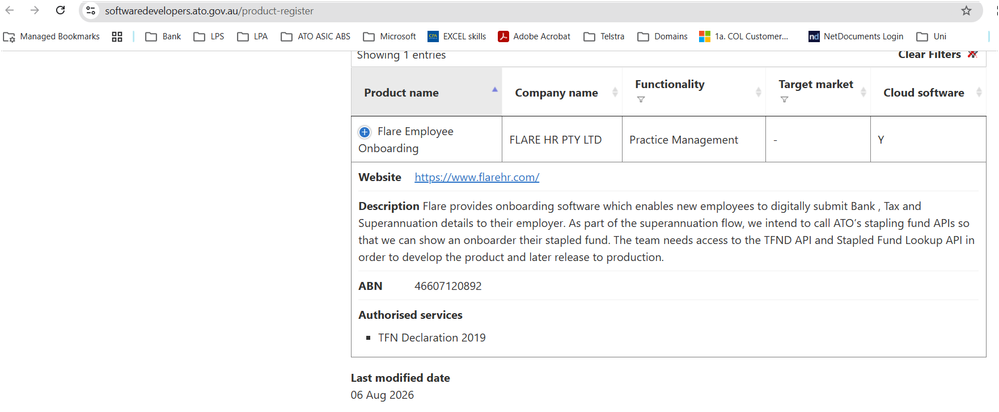Open Adobe Acrobat bookmark

click(x=534, y=36)
